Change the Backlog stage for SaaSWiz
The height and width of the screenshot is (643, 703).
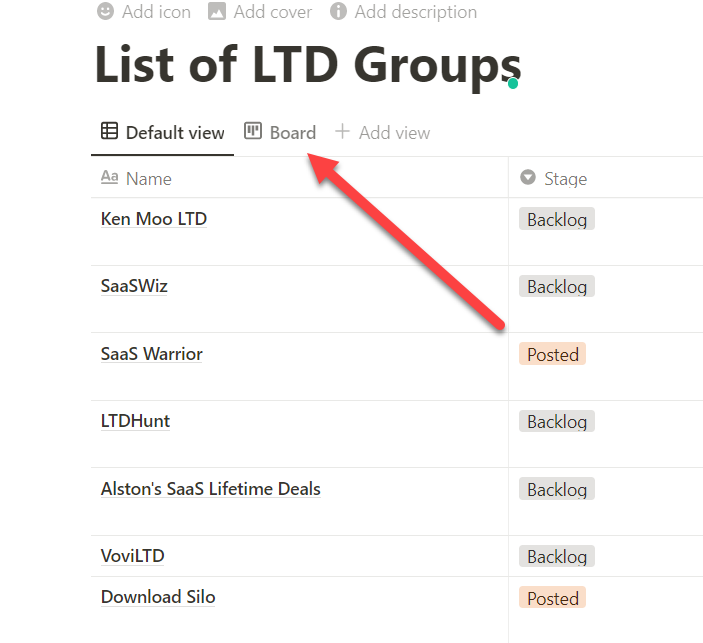[x=557, y=287]
